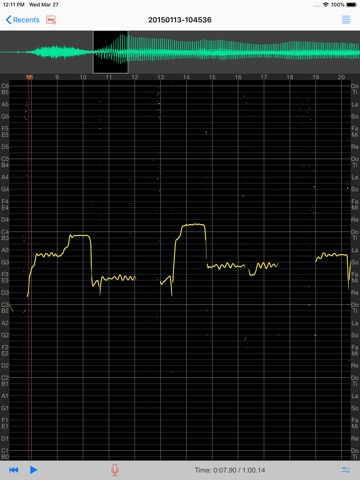This screenshot has width=360, height=480.
Task: Click second 14 on the time ruler
Action: tap(186, 77)
